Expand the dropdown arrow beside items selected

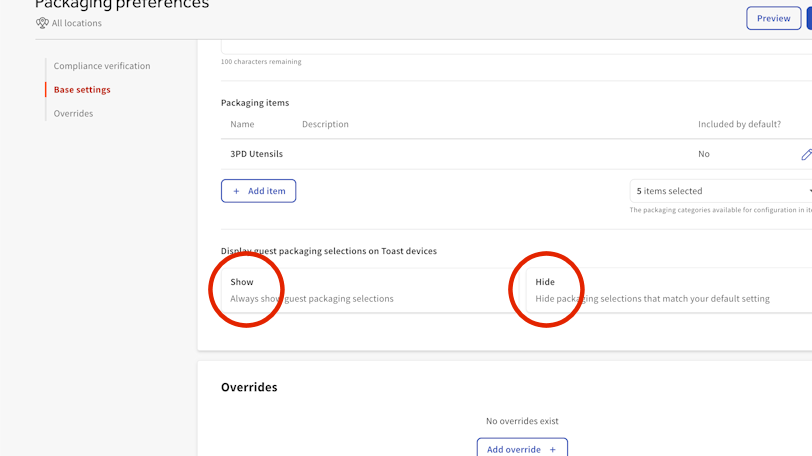(808, 191)
